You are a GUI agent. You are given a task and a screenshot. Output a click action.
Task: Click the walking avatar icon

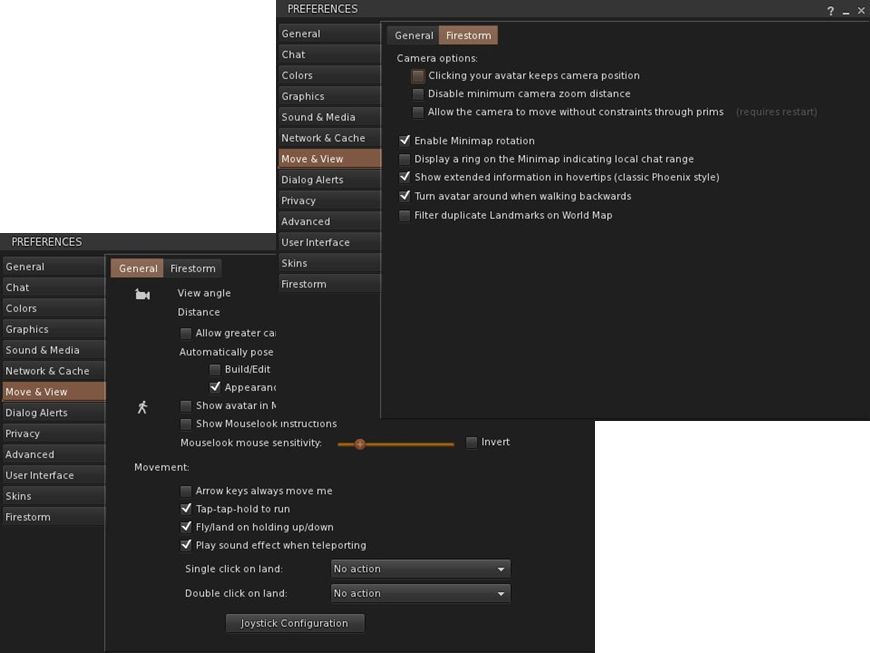(x=142, y=407)
